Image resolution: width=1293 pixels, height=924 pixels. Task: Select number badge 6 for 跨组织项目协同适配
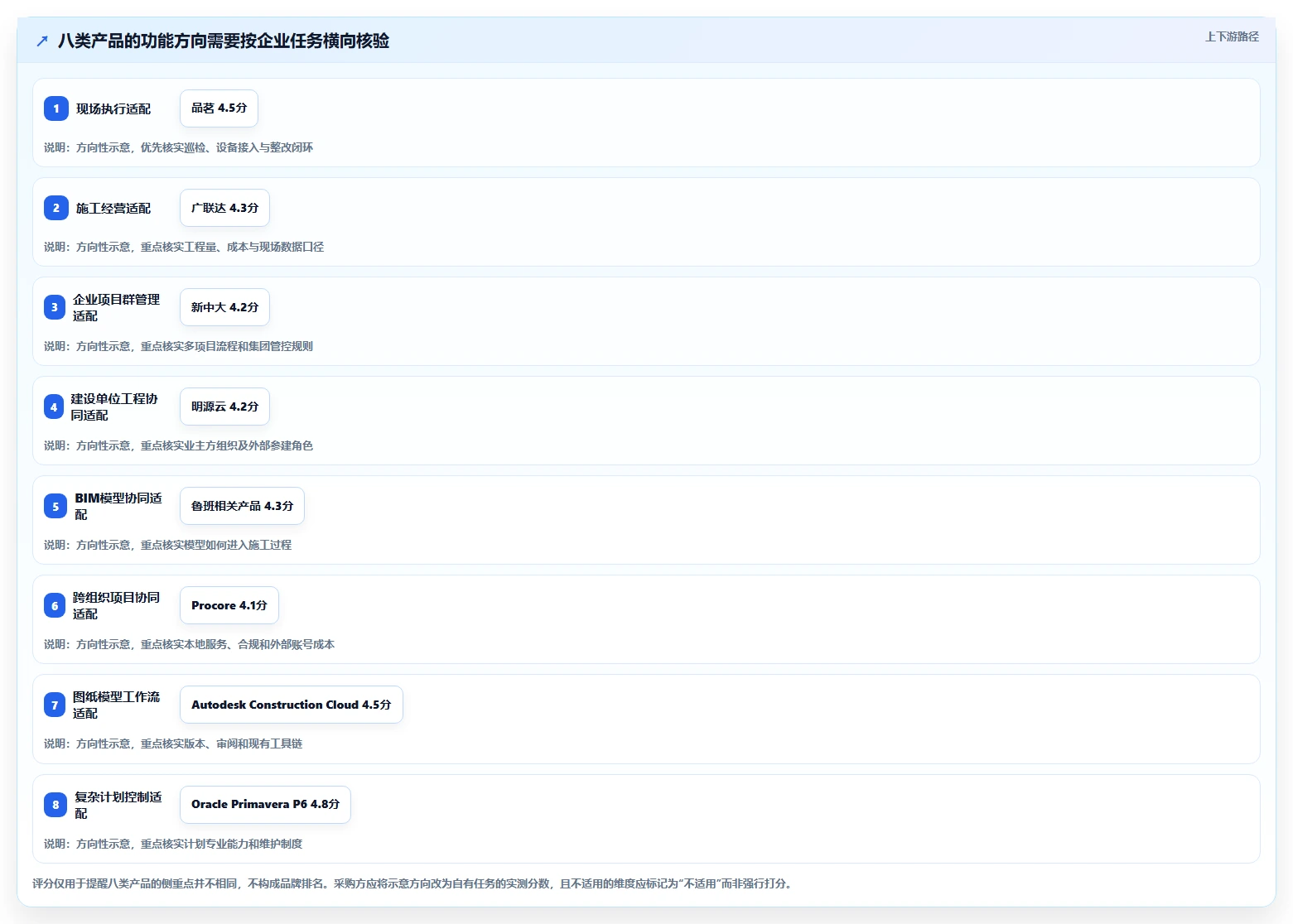click(x=55, y=606)
